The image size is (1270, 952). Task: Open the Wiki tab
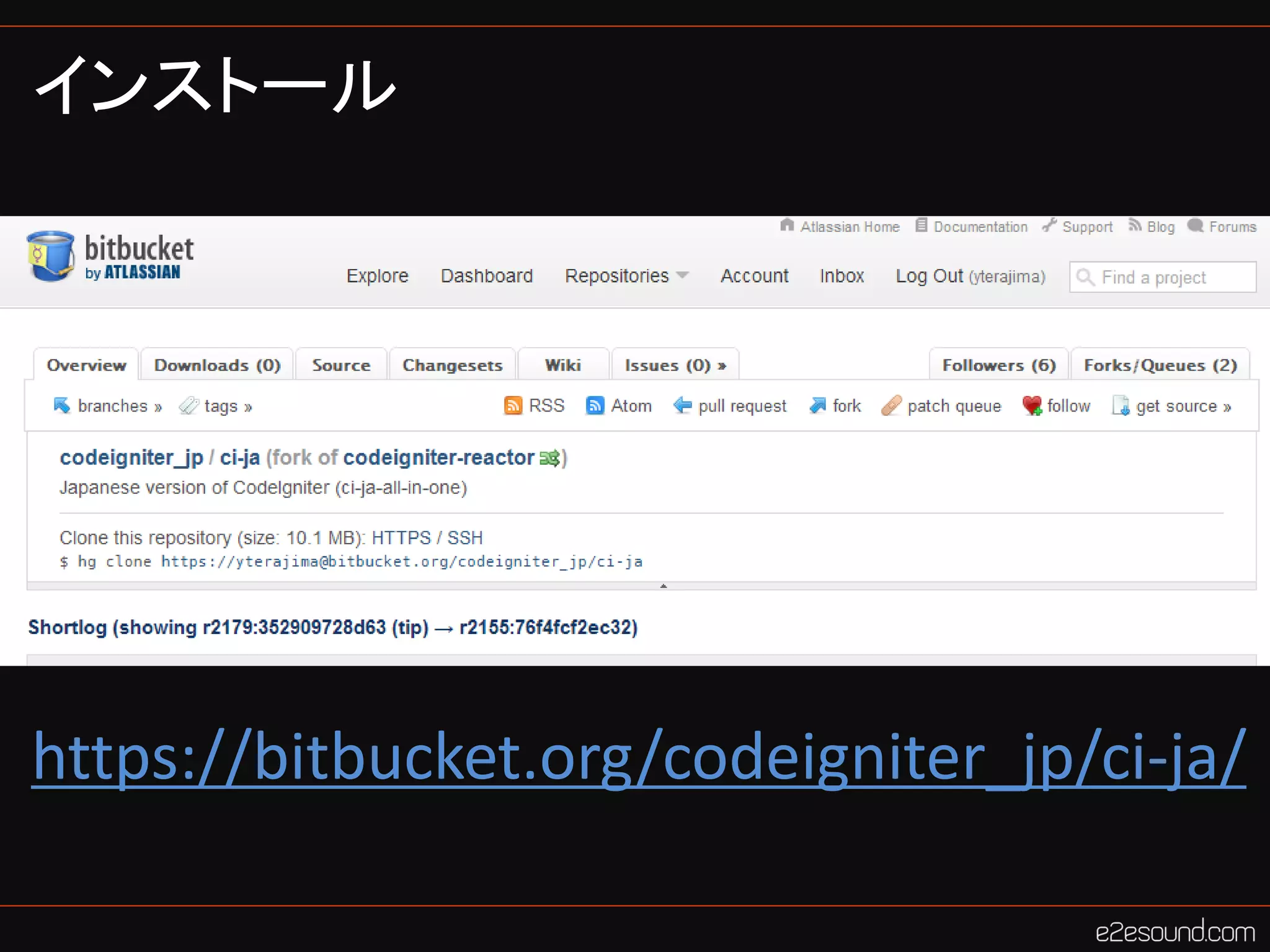pyautogui.click(x=563, y=365)
